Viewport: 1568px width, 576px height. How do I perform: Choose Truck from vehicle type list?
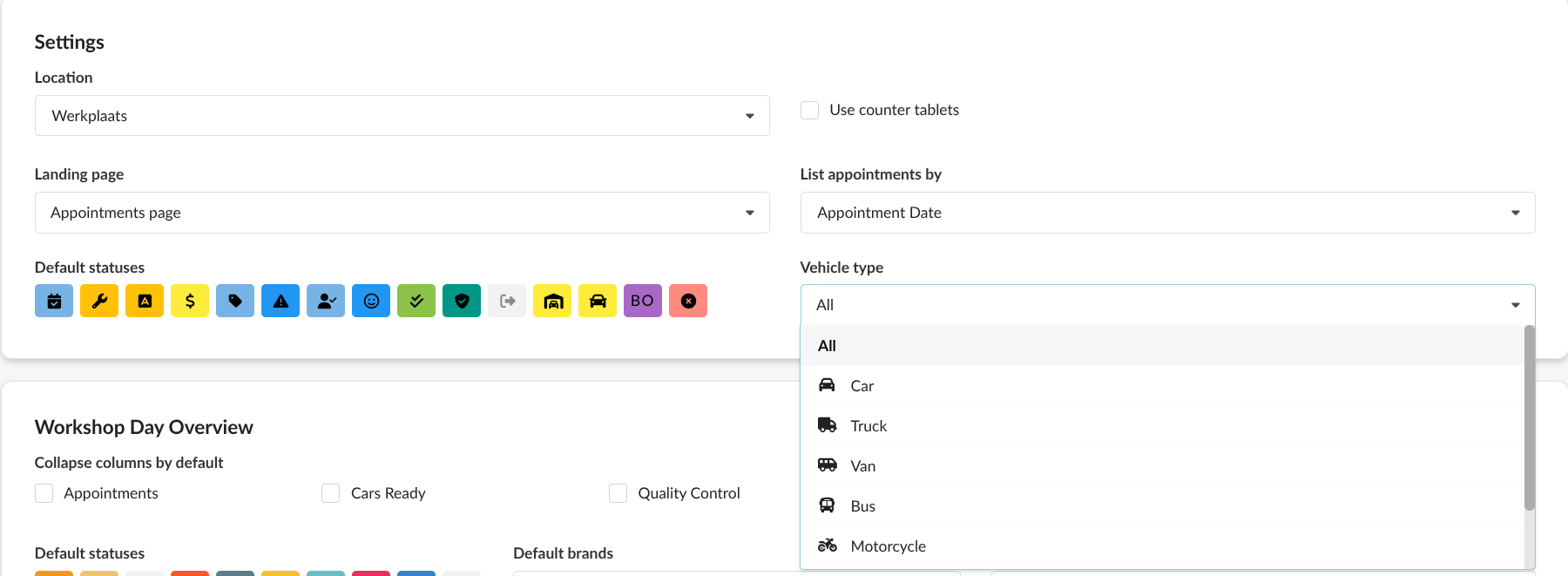868,426
